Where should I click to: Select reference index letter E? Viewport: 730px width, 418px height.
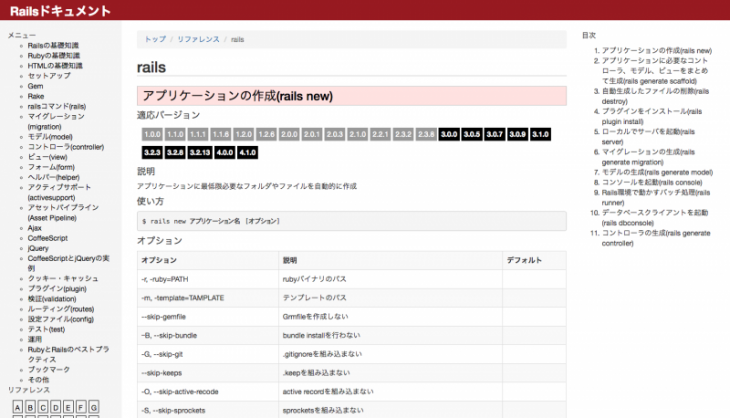[x=68, y=407]
